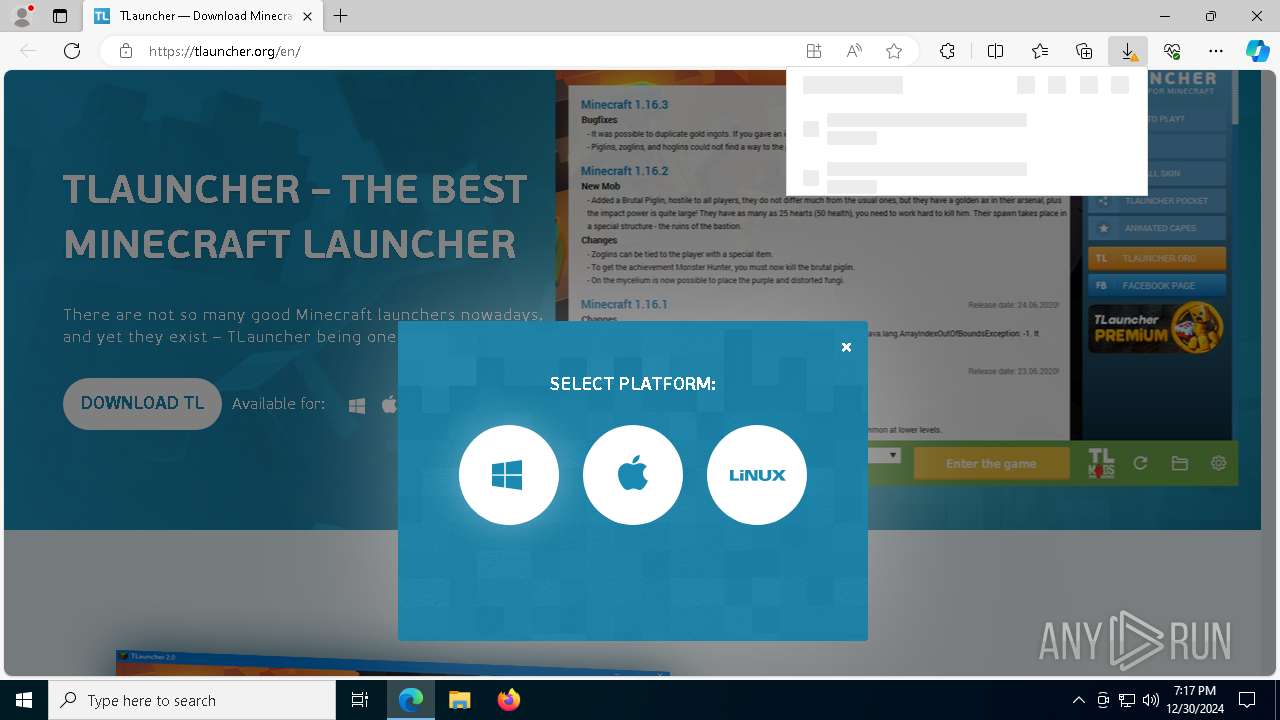Launch Firefox from the taskbar
The image size is (1280, 720).
pos(509,700)
